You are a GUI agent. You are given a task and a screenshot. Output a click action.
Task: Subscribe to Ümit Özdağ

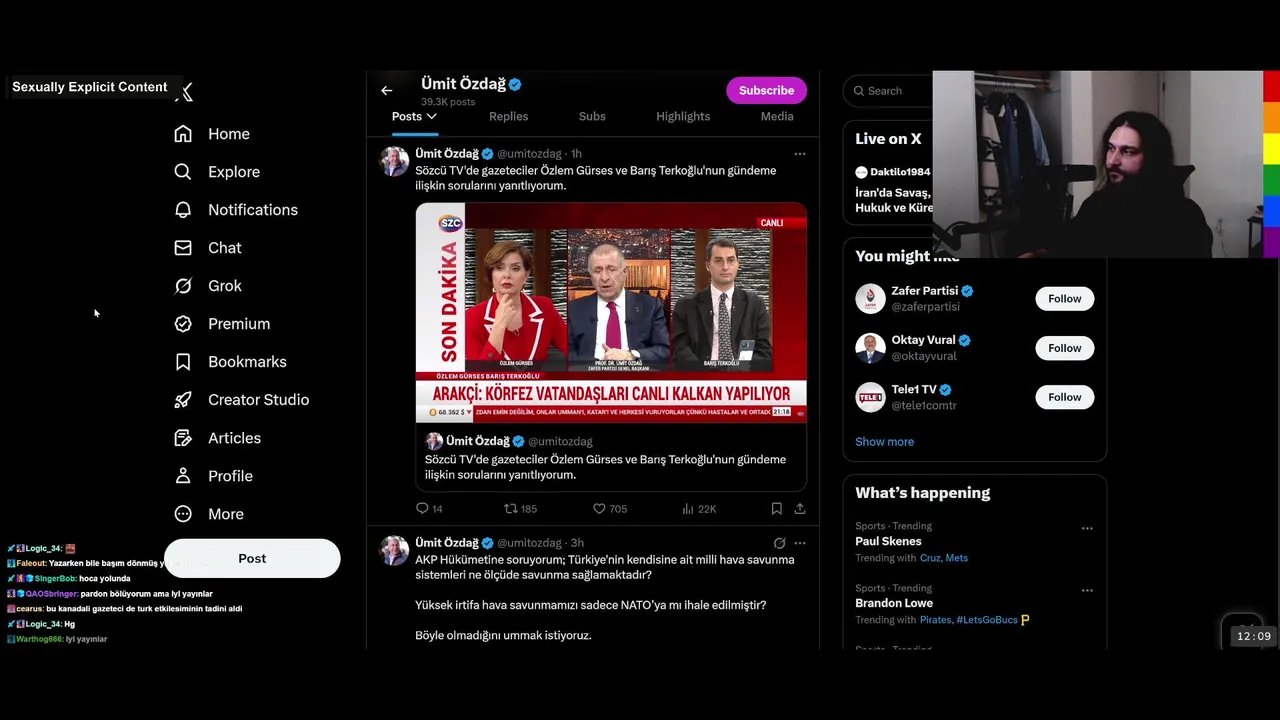click(x=766, y=90)
